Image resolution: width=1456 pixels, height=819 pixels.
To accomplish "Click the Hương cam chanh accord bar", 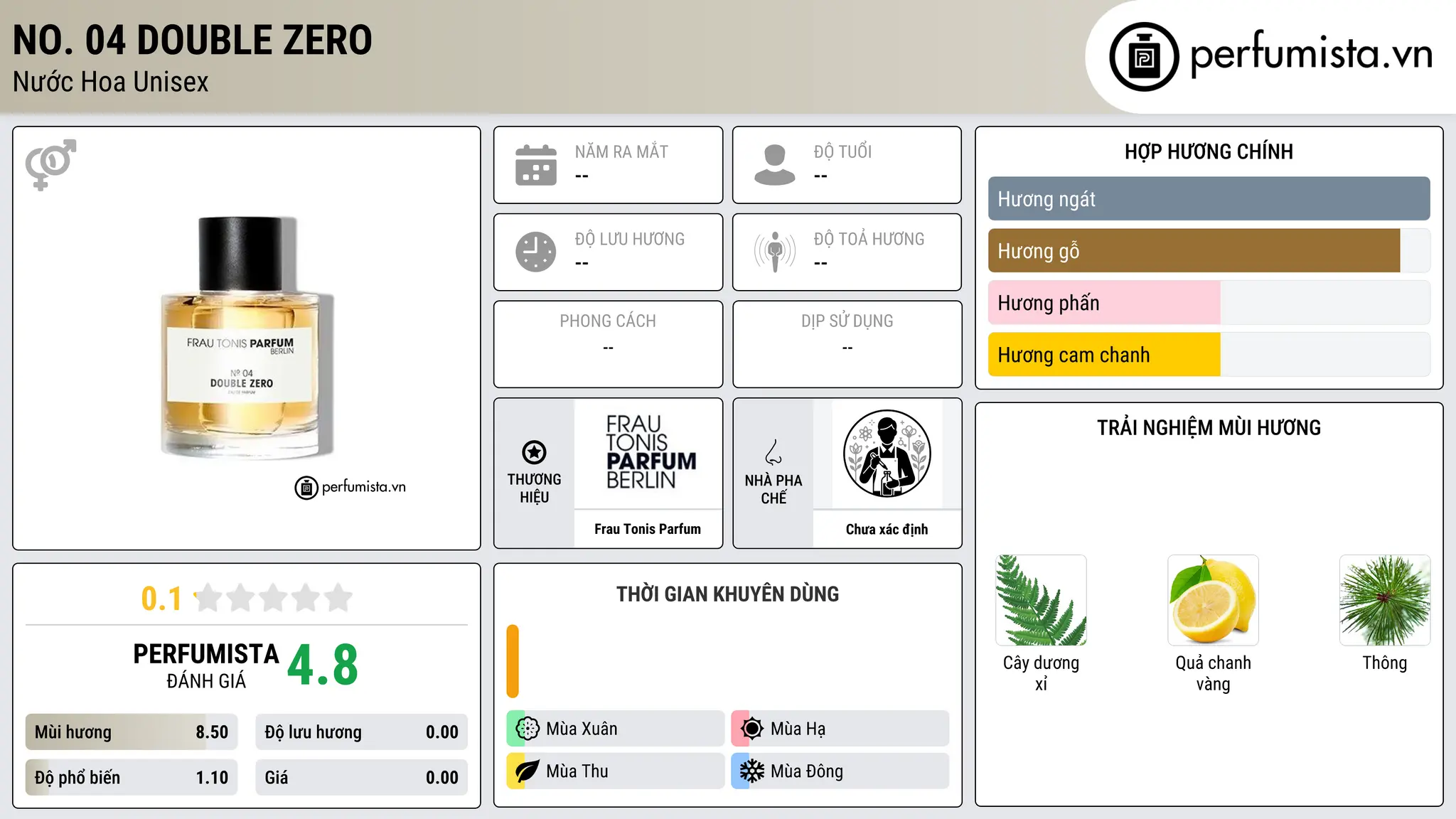I will [x=1209, y=355].
